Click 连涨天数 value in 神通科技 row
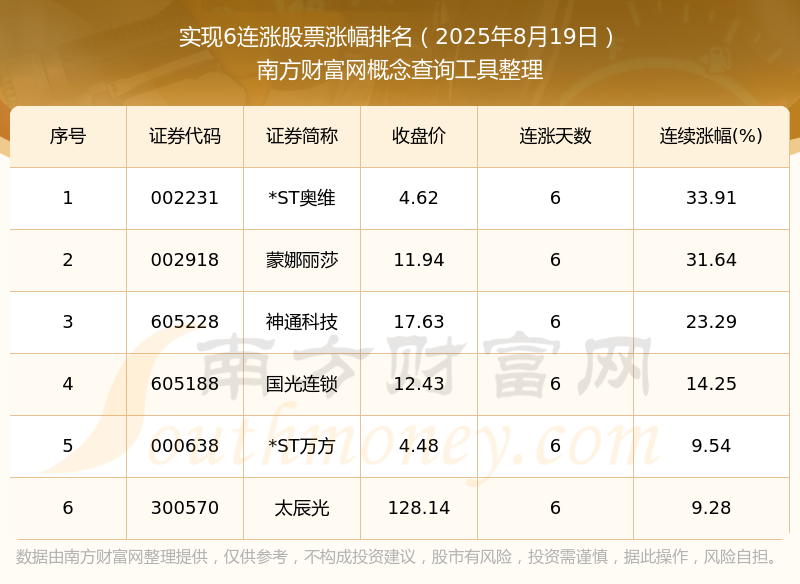The image size is (800, 584). 555,322
